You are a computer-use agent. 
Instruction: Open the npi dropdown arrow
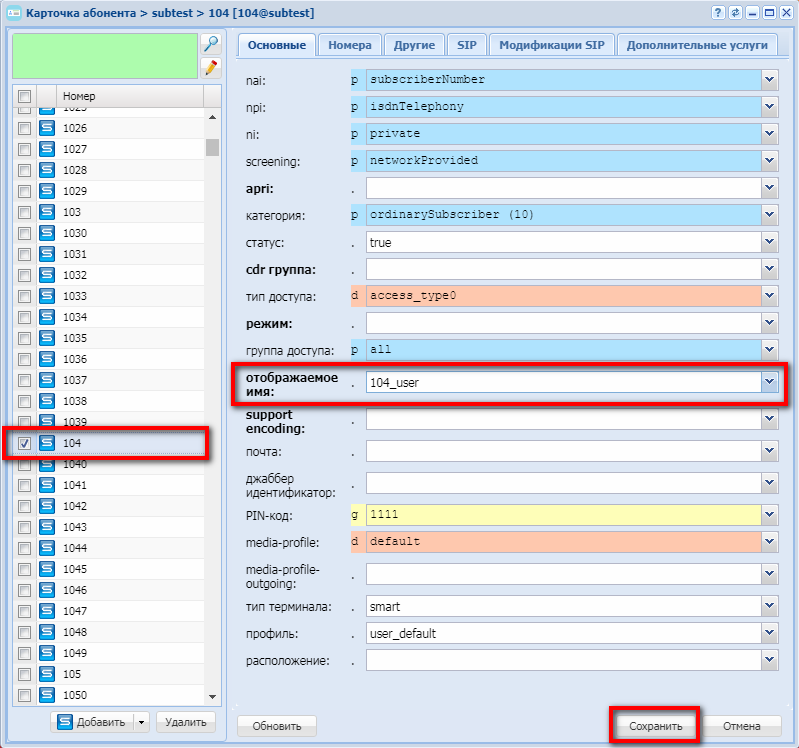769,106
